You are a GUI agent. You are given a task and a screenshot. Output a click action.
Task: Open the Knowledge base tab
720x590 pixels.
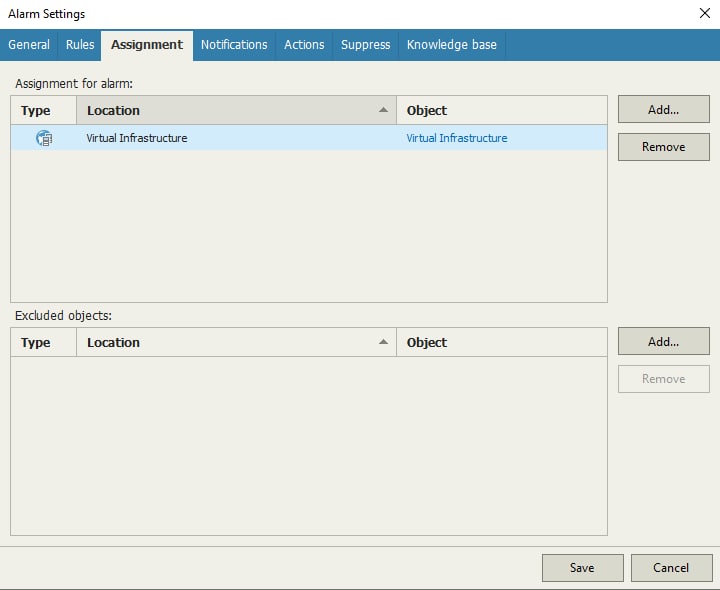click(x=451, y=45)
